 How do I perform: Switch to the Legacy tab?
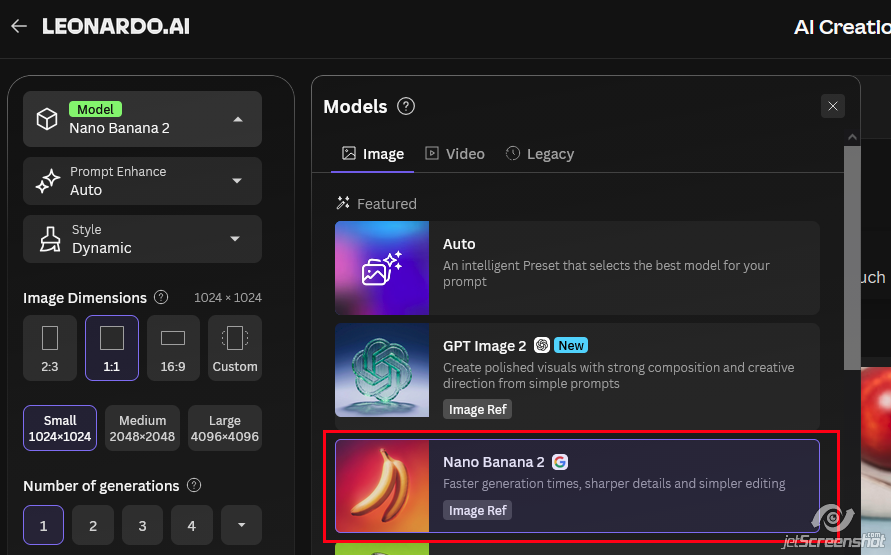(x=540, y=154)
